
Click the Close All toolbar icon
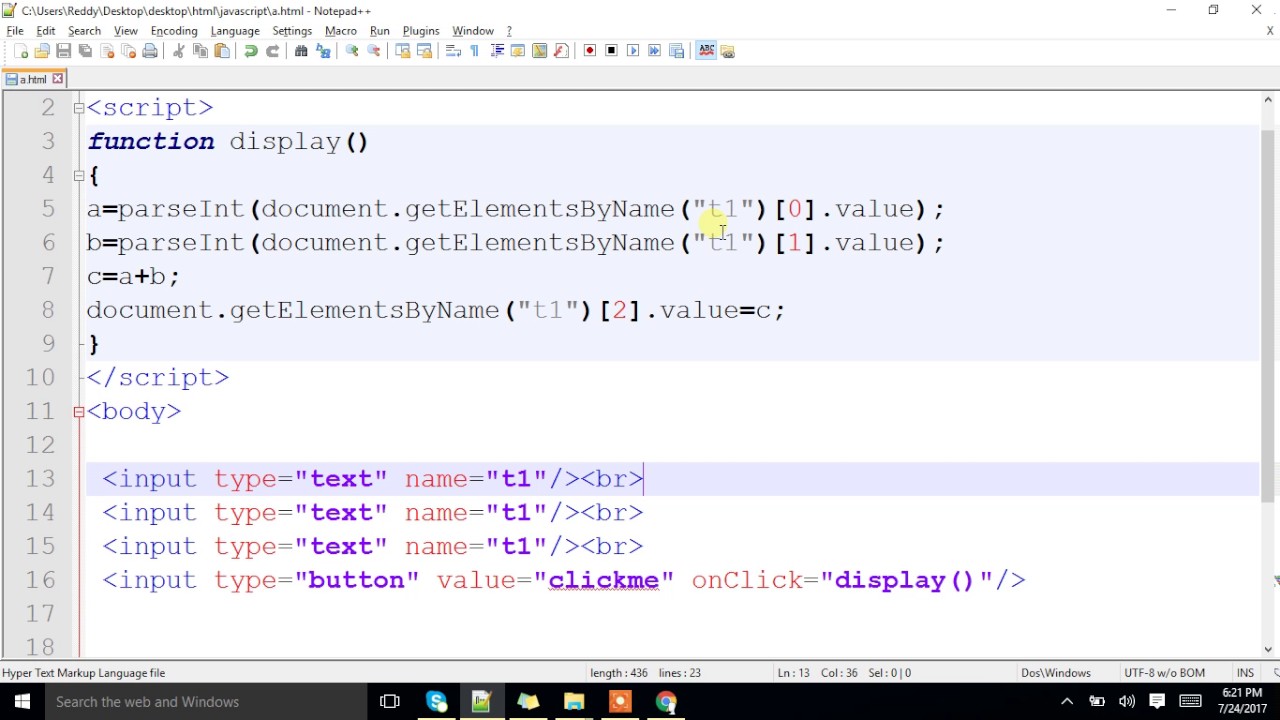click(128, 51)
